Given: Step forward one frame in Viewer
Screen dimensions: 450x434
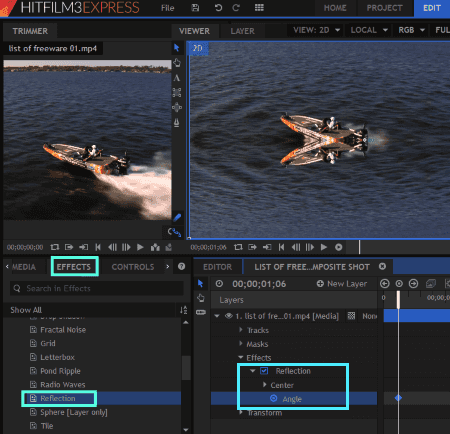Looking at the screenshot, I should pos(310,247).
